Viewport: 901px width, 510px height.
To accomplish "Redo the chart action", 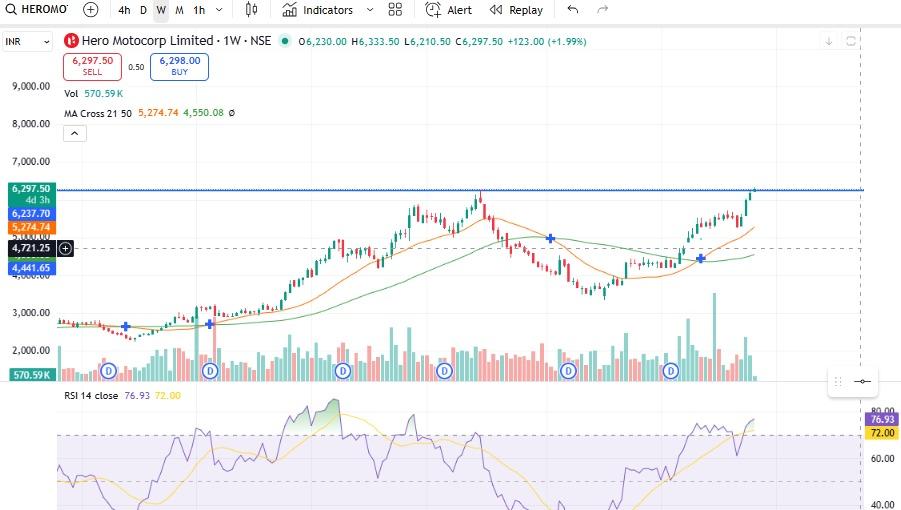I will (602, 10).
